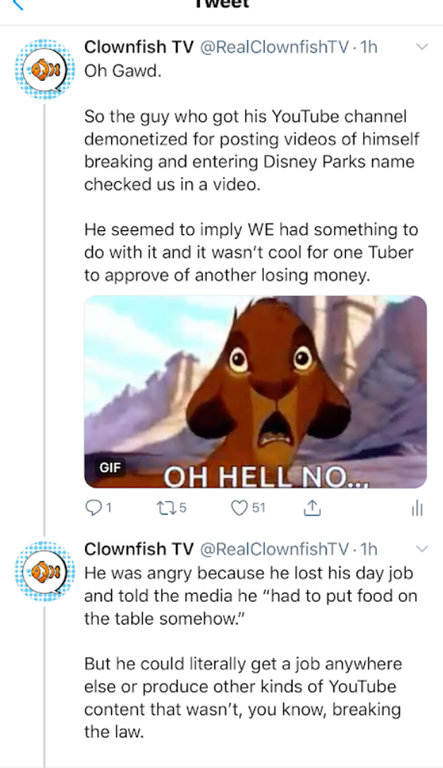View tweet analytics bar chart icon
Screen dimensions: 443x768
(417, 509)
